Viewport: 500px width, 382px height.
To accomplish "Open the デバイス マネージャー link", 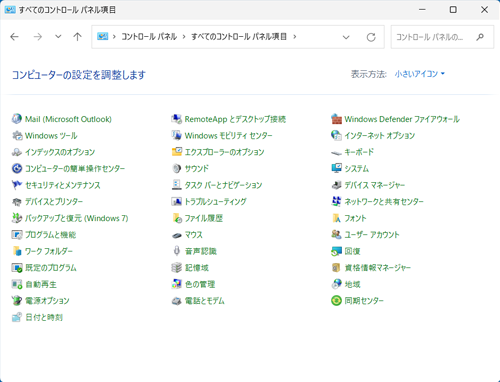I will point(375,185).
